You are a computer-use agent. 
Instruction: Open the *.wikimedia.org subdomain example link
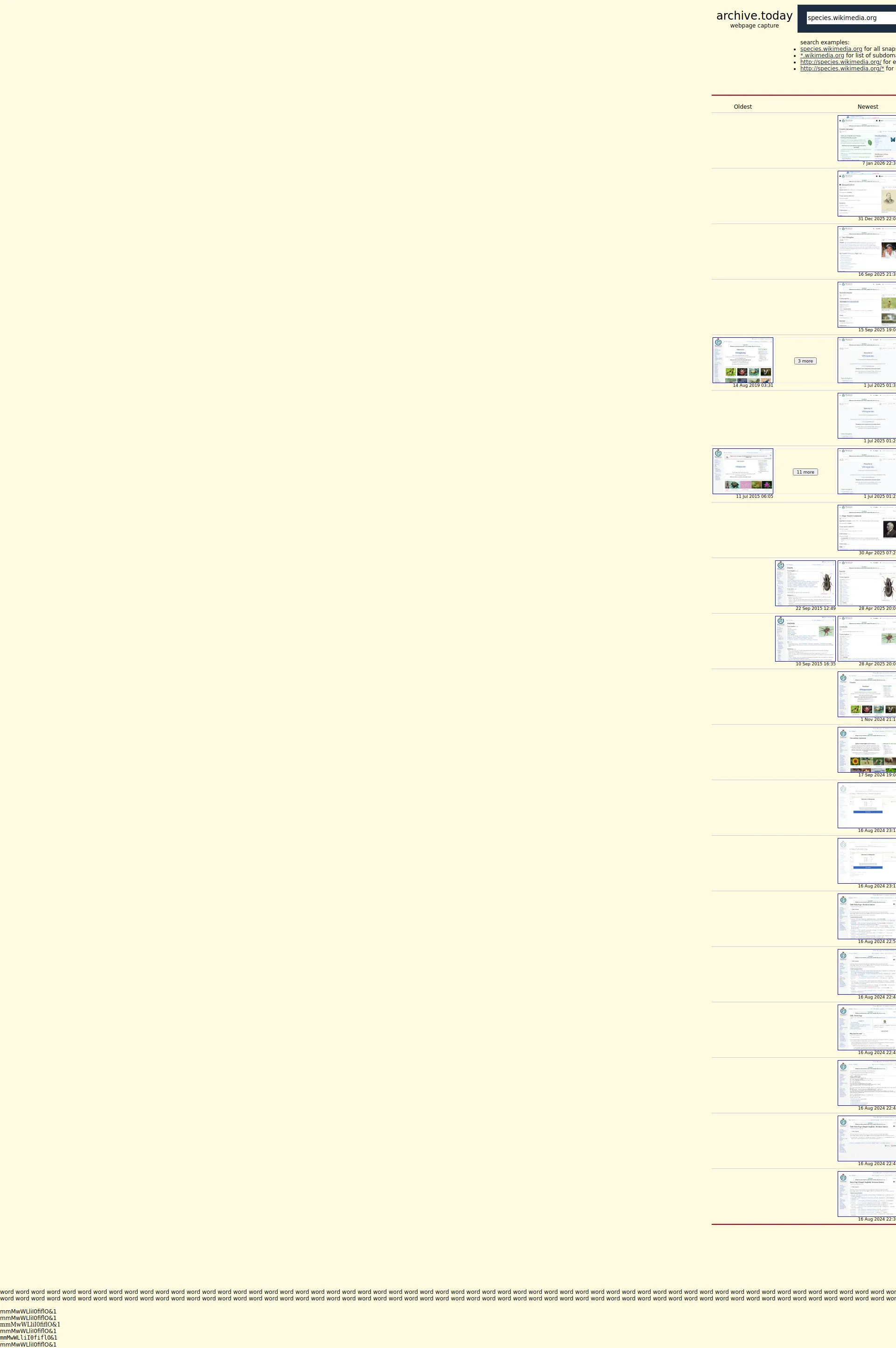(x=822, y=56)
